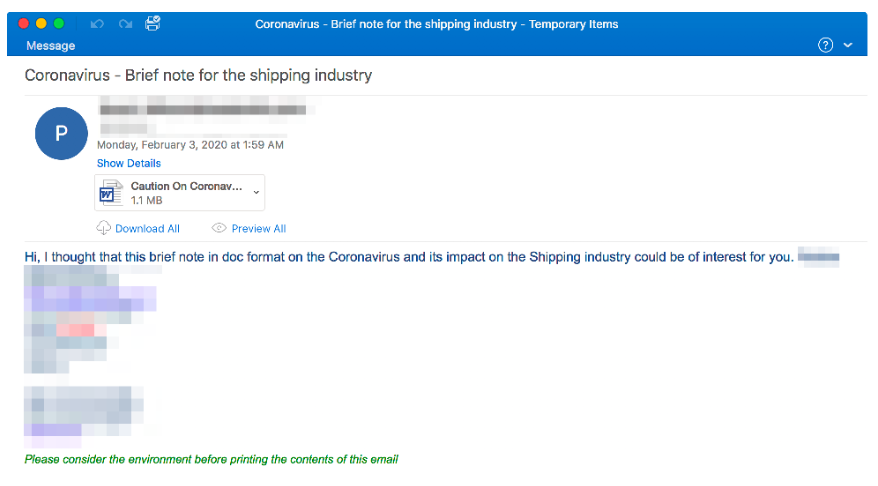
Task: Click the Download All link
Action: 148,229
